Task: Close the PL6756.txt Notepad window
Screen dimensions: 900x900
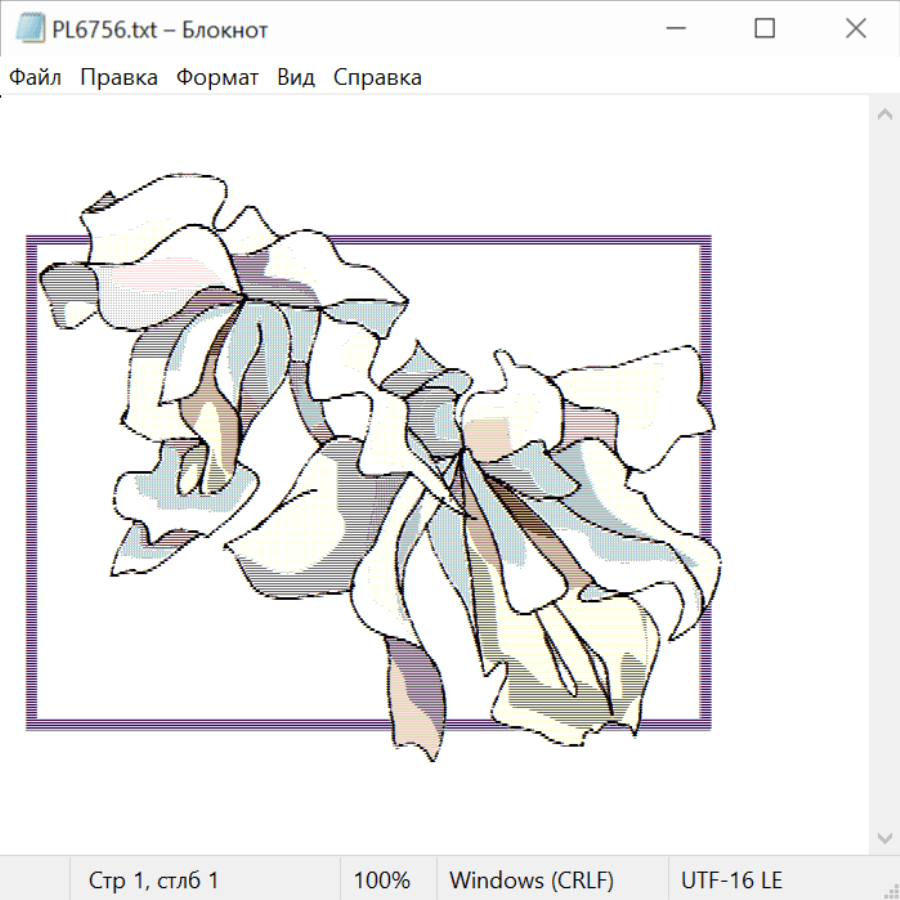Action: (855, 29)
